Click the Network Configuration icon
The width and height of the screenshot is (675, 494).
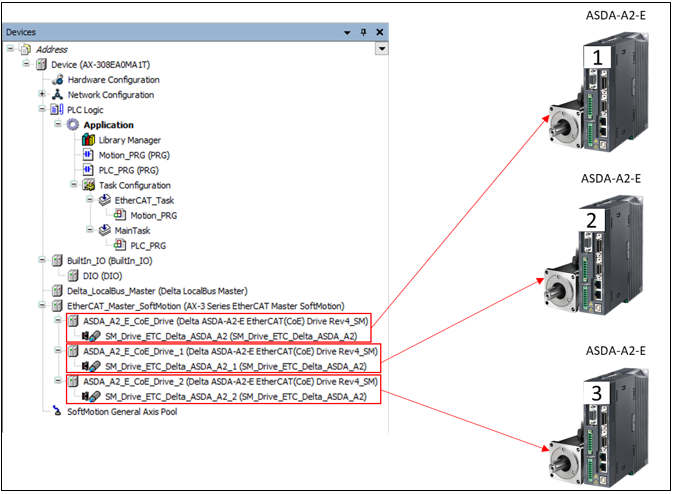pyautogui.click(x=58, y=95)
